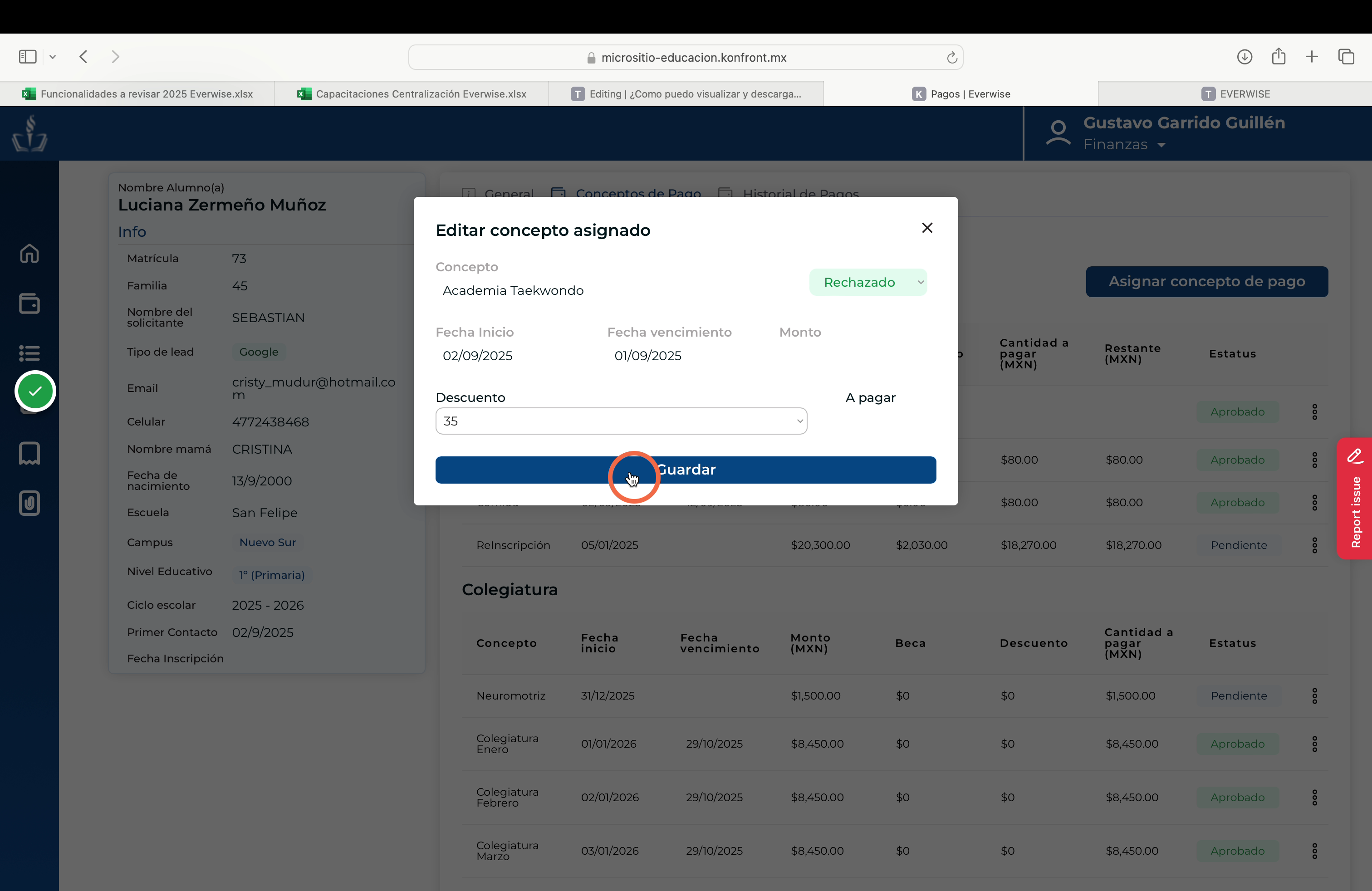Image resolution: width=1372 pixels, height=891 pixels.
Task: Open the bookmark icon in sidebar
Action: (x=29, y=453)
